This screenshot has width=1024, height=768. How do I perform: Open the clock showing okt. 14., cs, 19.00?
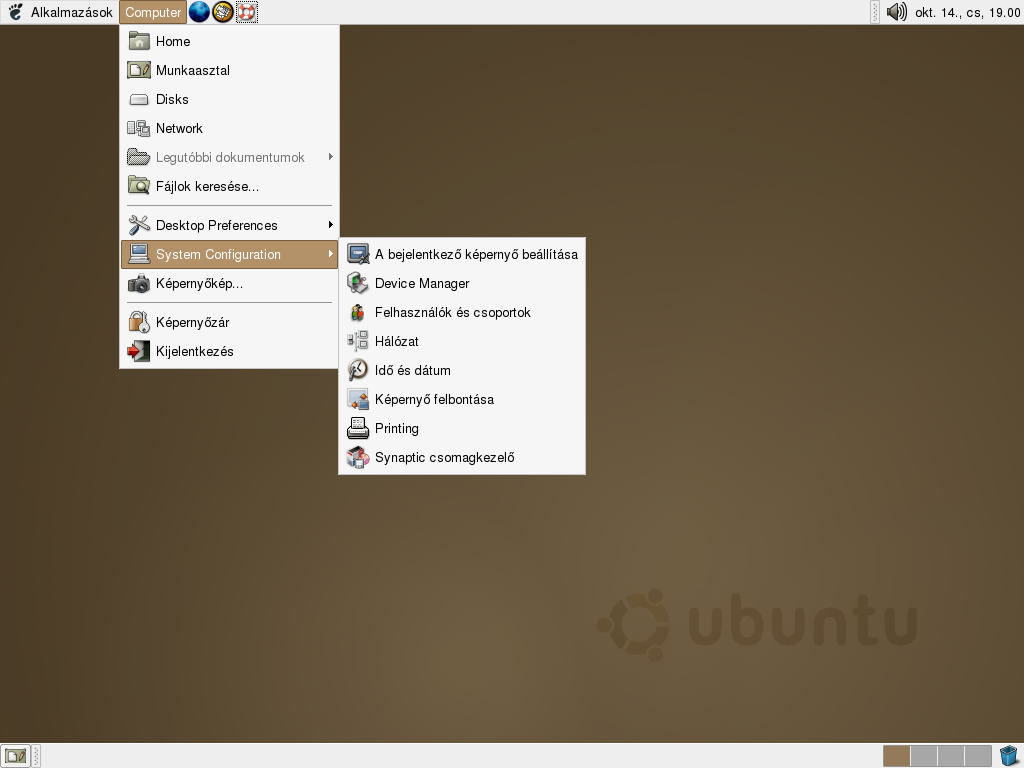[967, 12]
